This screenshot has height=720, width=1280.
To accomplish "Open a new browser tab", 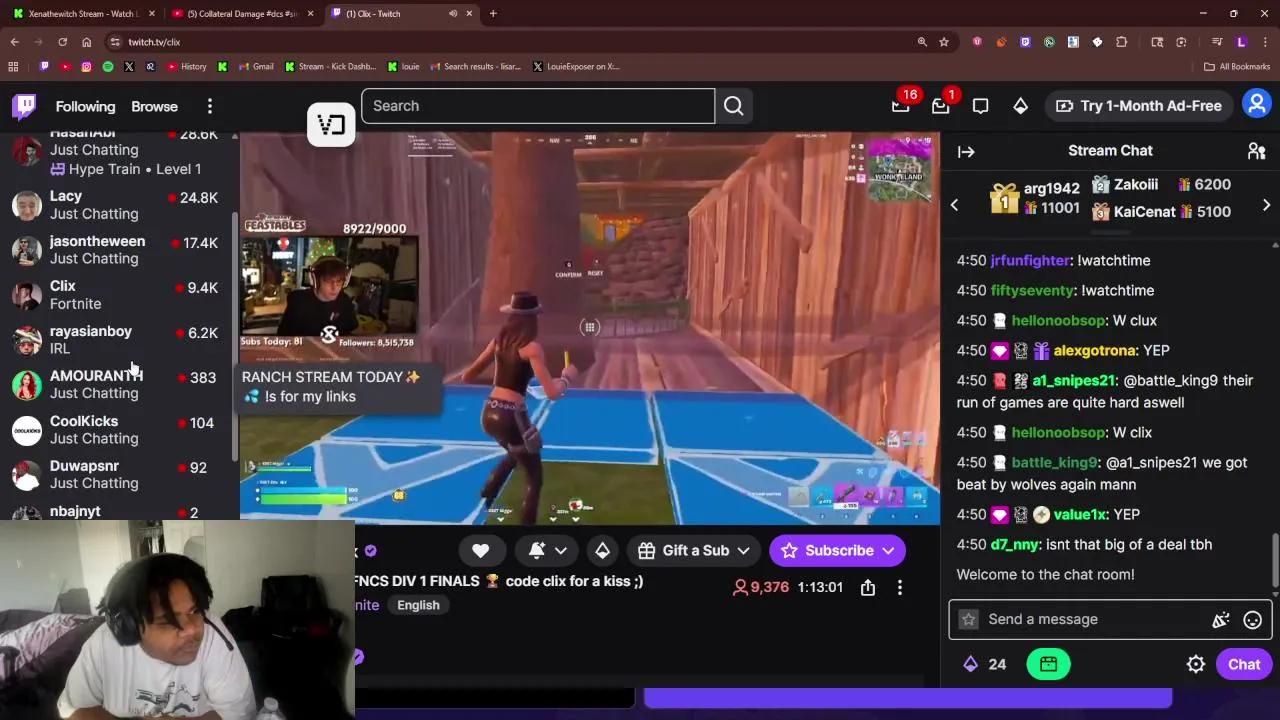I will pyautogui.click(x=493, y=14).
